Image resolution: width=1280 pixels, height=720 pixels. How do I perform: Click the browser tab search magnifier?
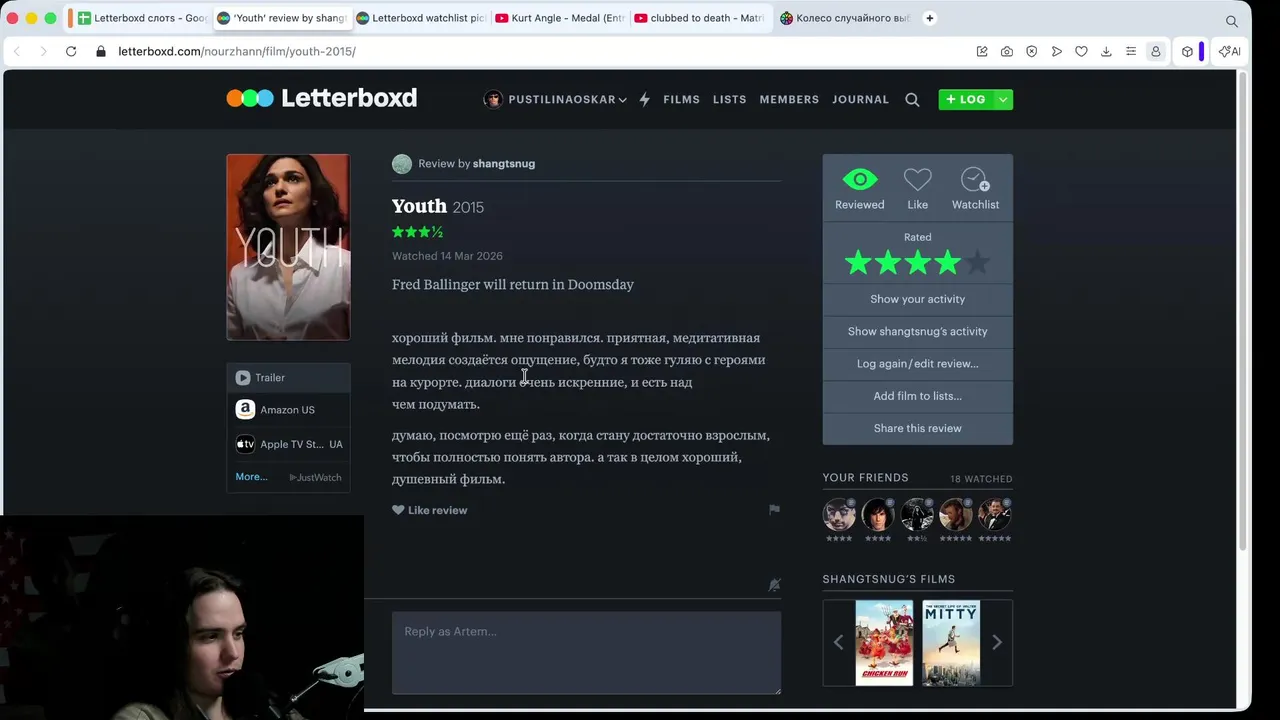pyautogui.click(x=1232, y=20)
